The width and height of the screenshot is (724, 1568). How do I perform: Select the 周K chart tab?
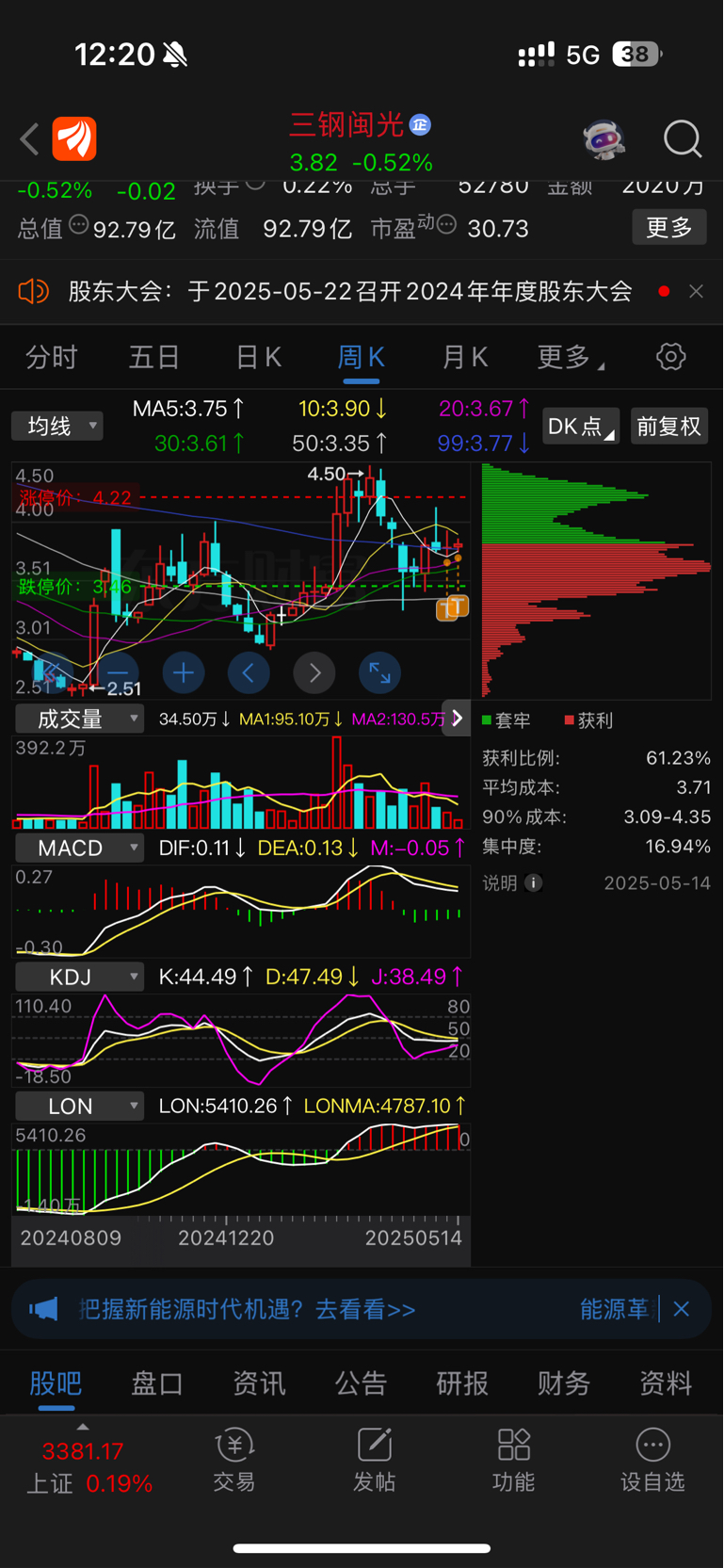[x=362, y=357]
